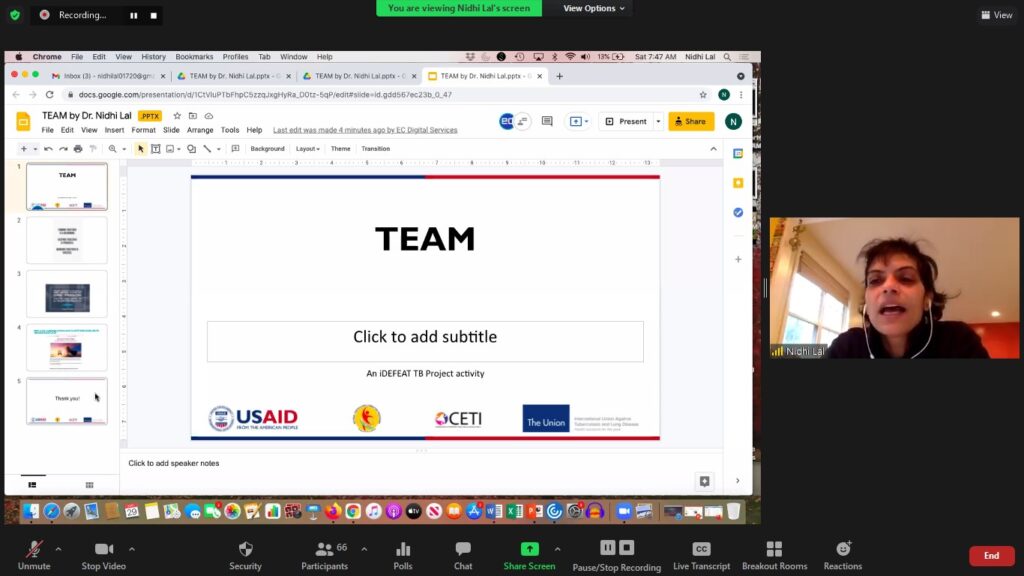Toggle Live Transcript captions
The width and height of the screenshot is (1024, 576).
click(701, 550)
